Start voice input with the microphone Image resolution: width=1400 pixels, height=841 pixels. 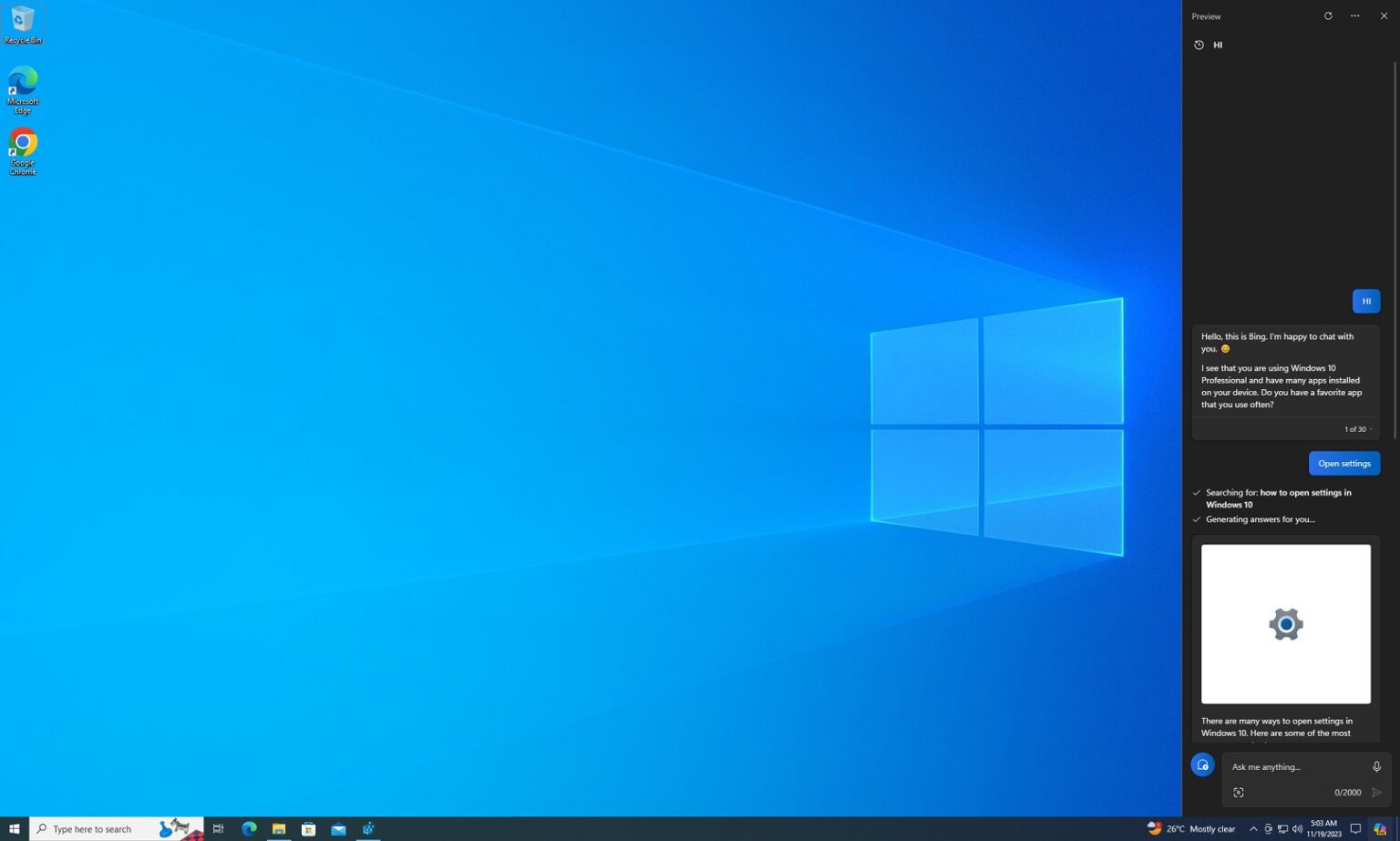point(1376,766)
